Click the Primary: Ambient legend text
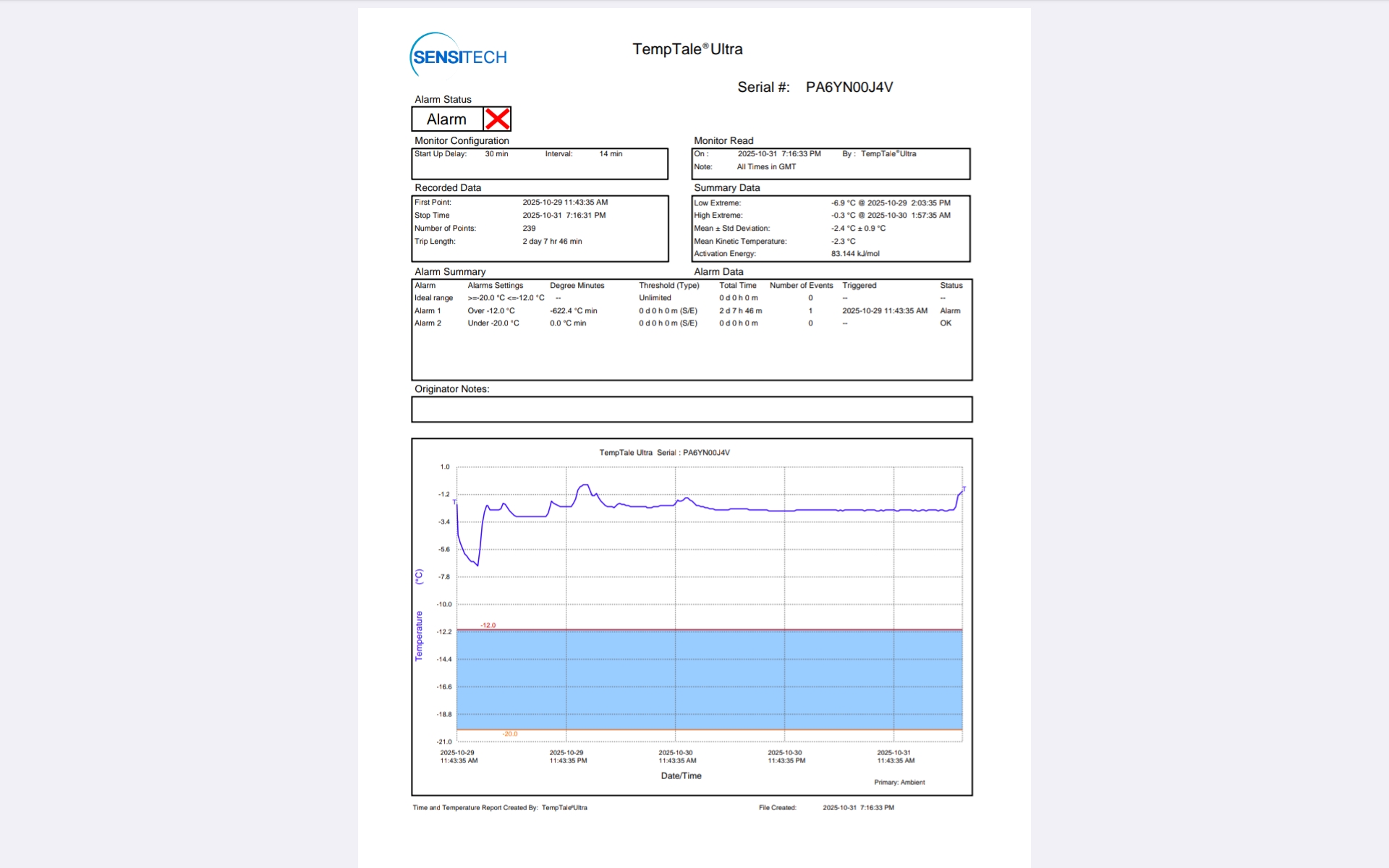The image size is (1389, 868). tap(899, 783)
